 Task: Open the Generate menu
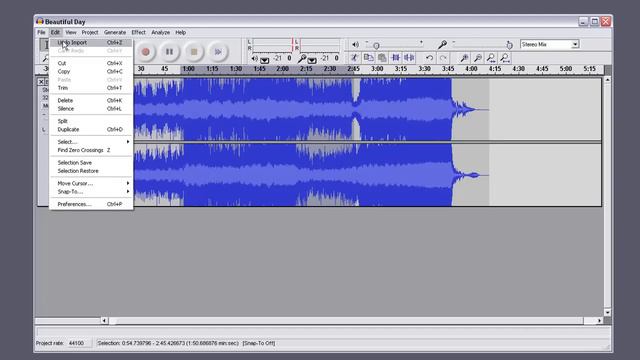[x=115, y=32]
